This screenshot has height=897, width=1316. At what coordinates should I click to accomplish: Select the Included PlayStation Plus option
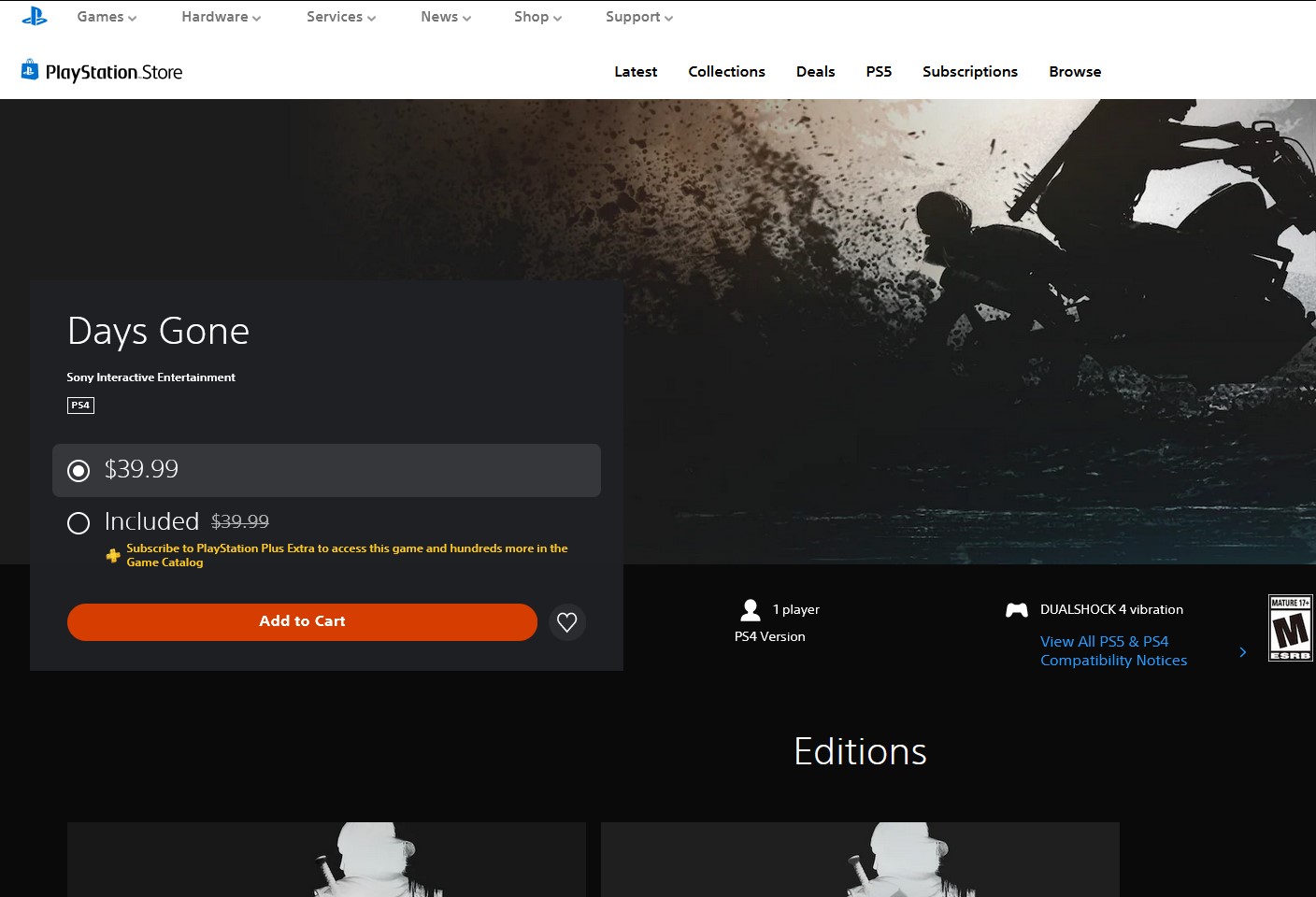tap(79, 522)
